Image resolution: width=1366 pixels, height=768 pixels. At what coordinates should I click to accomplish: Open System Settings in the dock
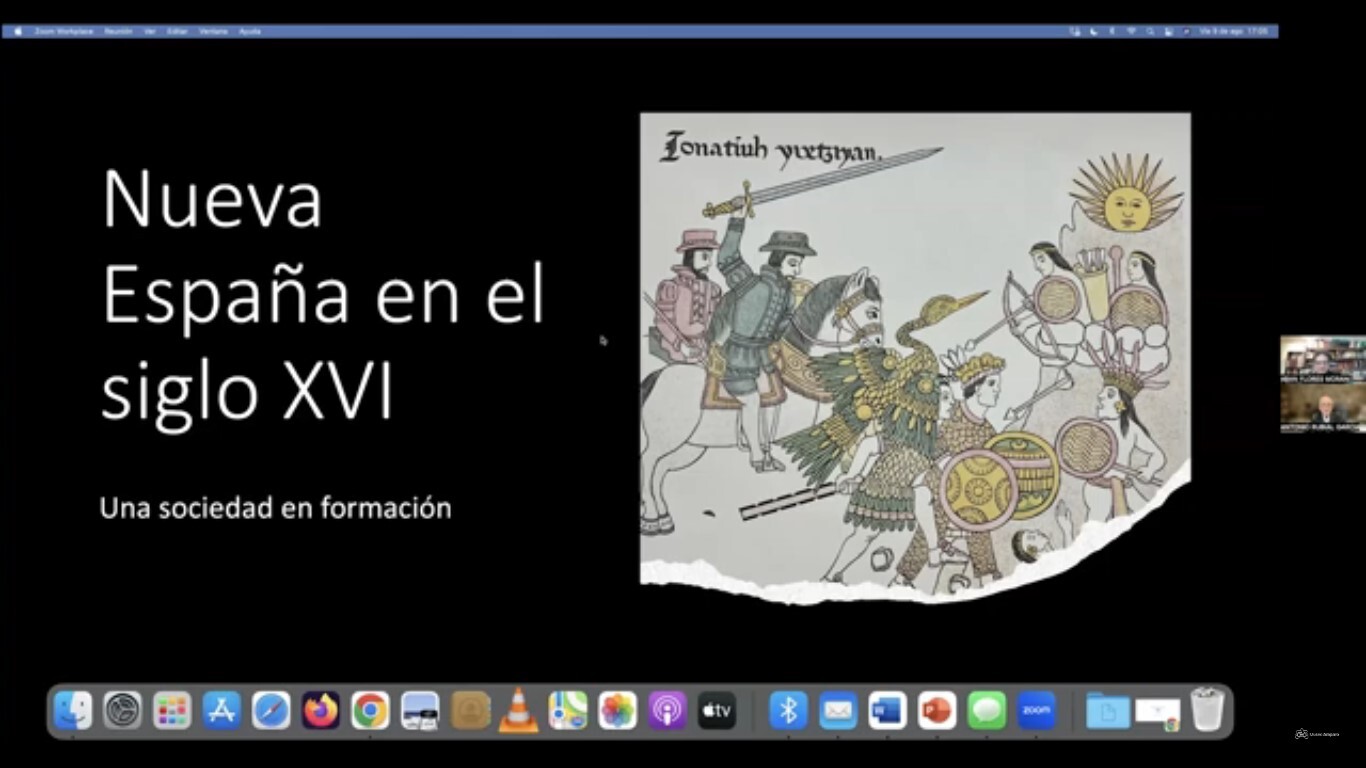pyautogui.click(x=123, y=711)
